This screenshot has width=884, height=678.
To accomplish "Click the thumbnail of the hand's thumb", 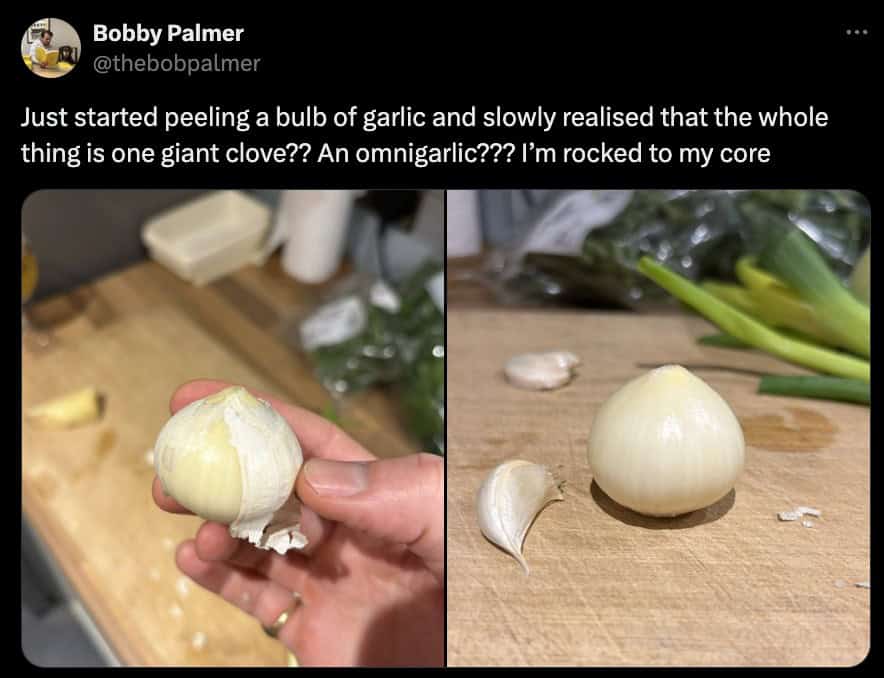I will pos(337,477).
